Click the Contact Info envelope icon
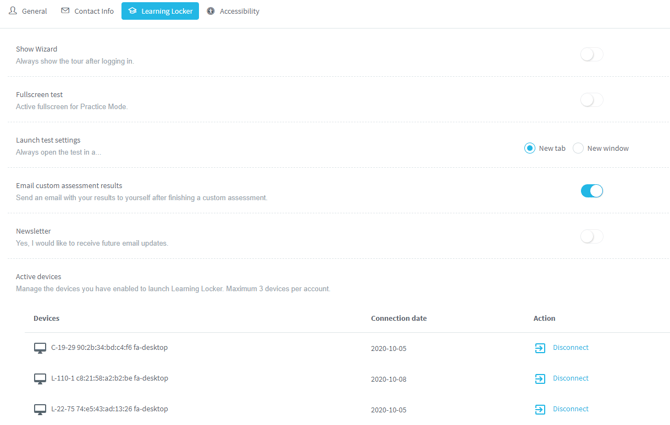The image size is (670, 425). point(65,11)
